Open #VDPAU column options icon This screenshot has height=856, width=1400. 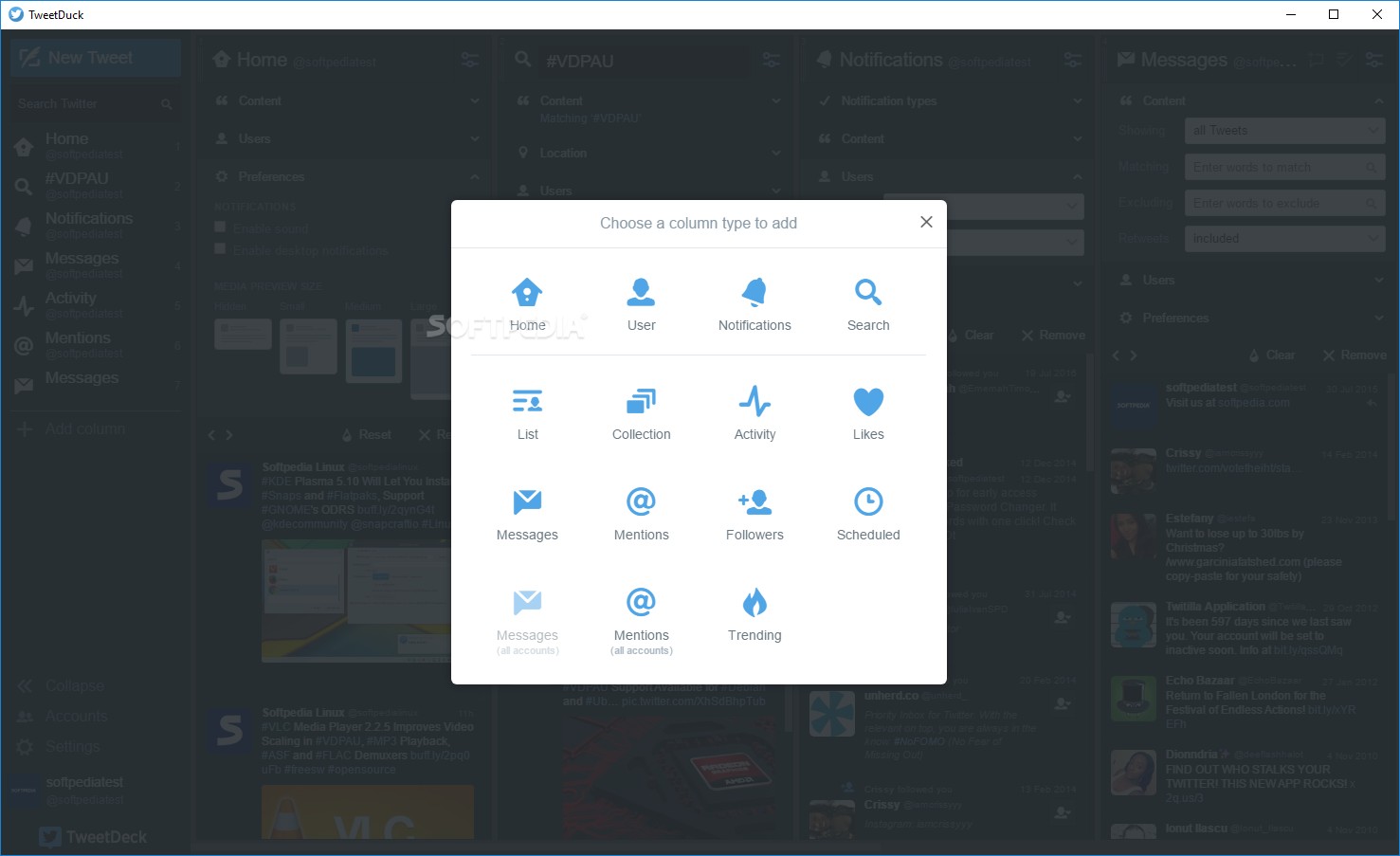point(772,60)
